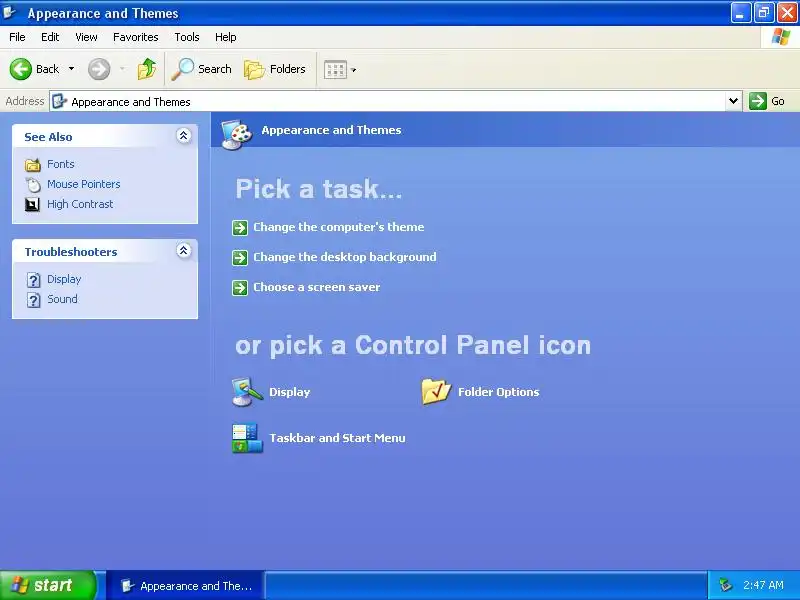Click the Taskbar and Start Menu icon
This screenshot has width=800, height=600.
(247, 438)
